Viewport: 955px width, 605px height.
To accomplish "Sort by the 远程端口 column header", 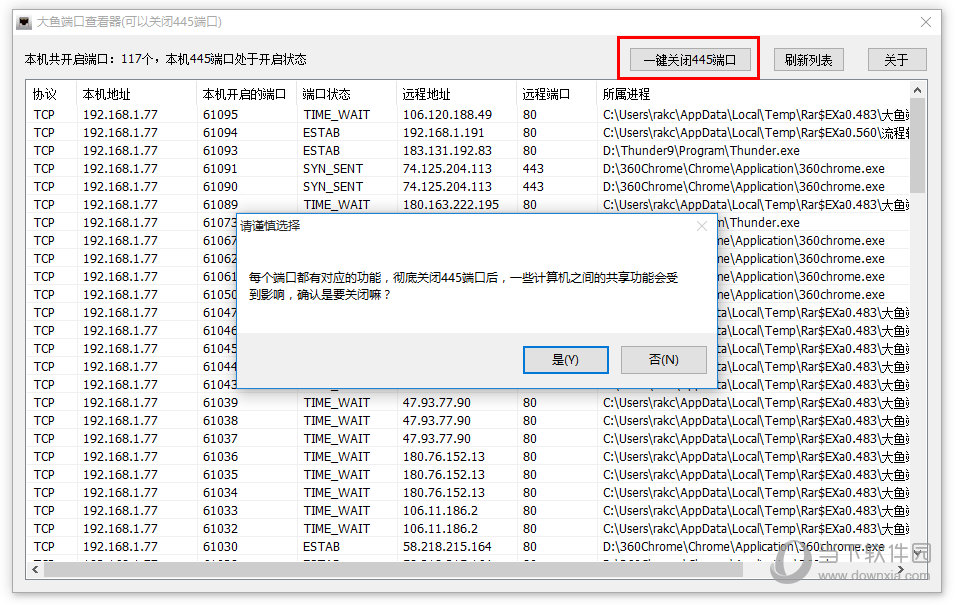I will [556, 94].
